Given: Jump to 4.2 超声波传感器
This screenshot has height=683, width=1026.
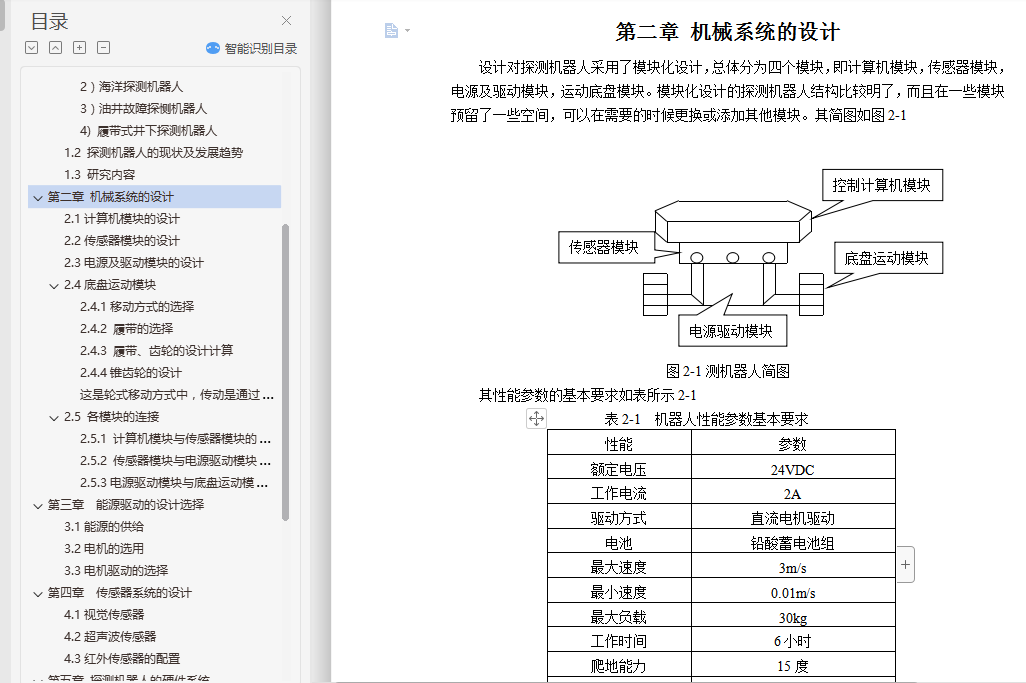Looking at the screenshot, I should pos(110,637).
